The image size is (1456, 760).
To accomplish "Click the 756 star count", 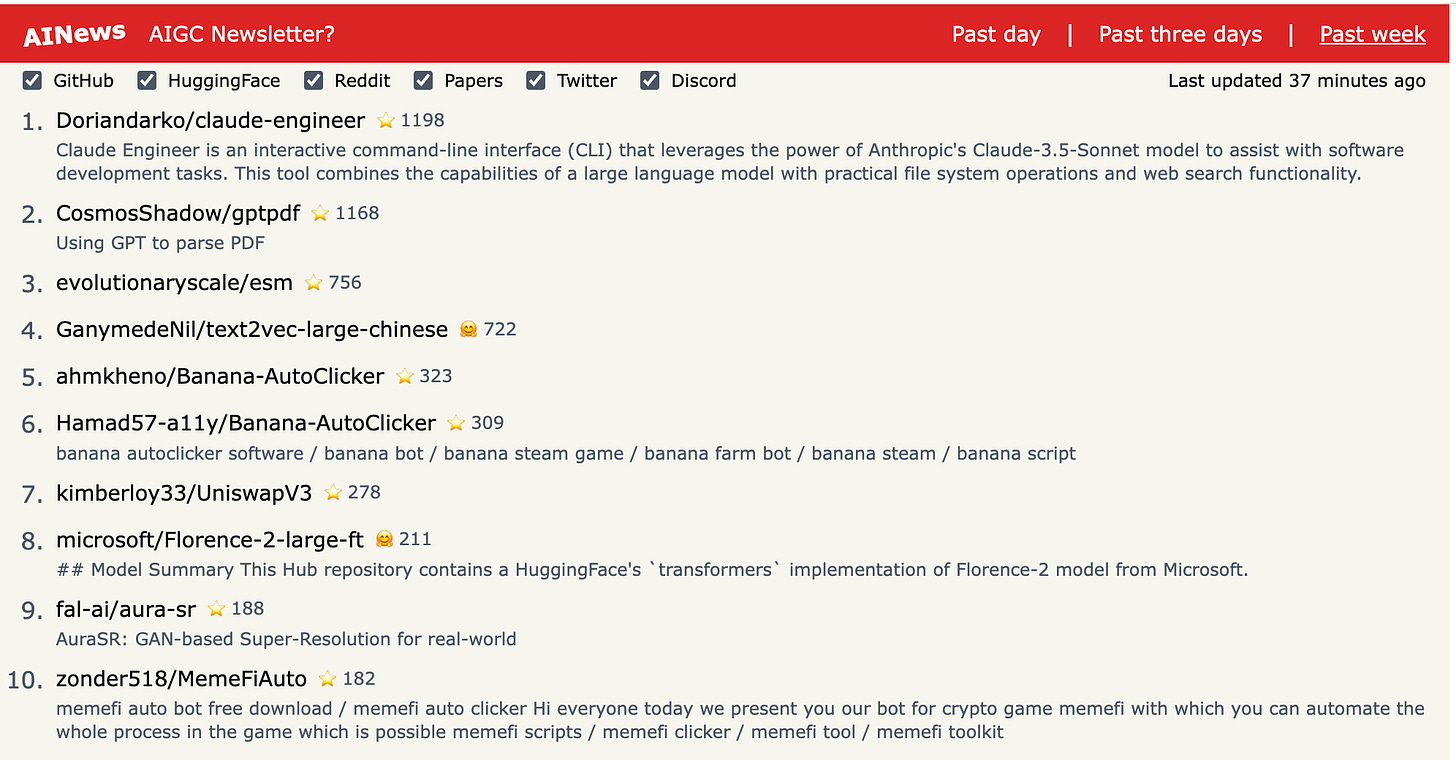I will tap(345, 283).
